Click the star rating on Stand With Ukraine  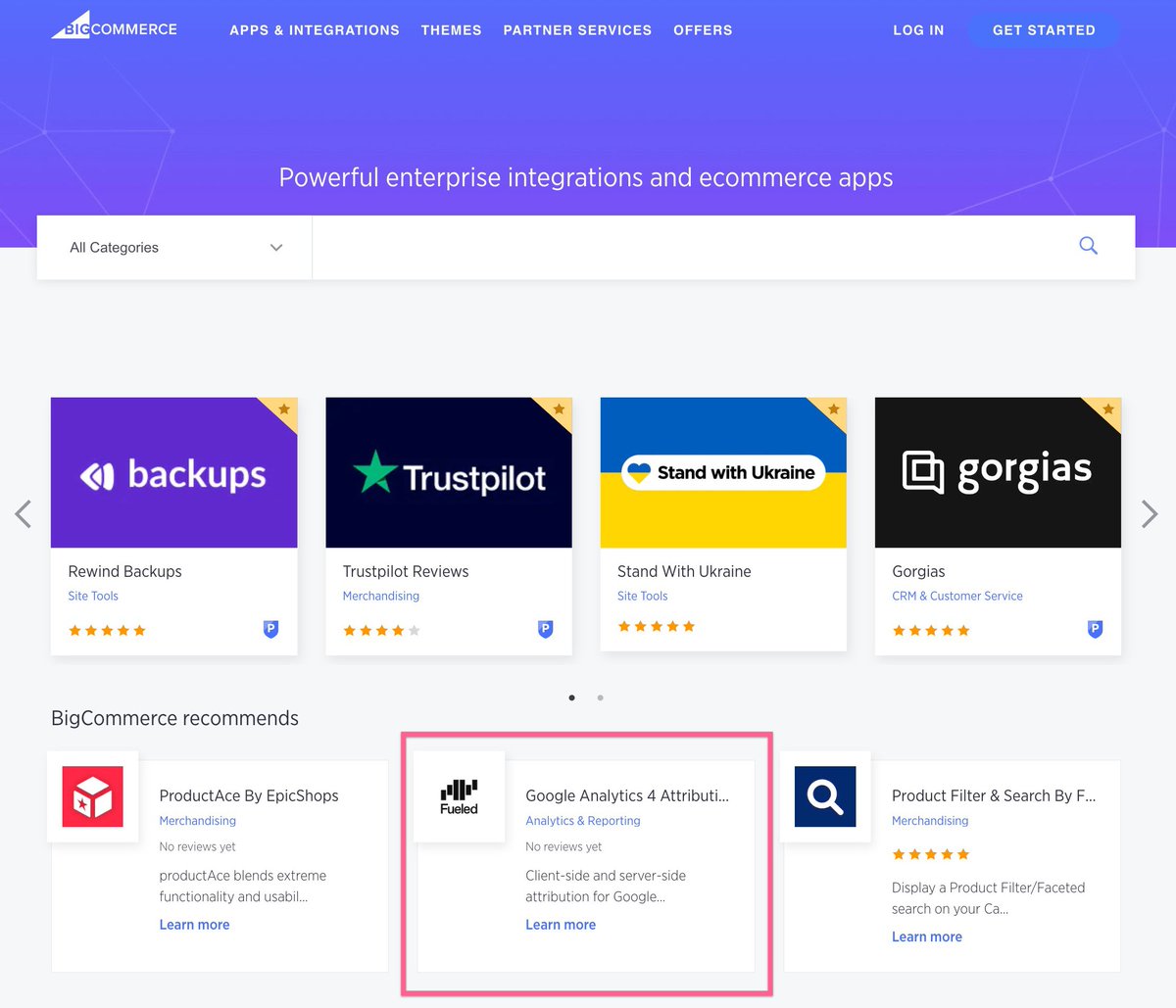[656, 627]
